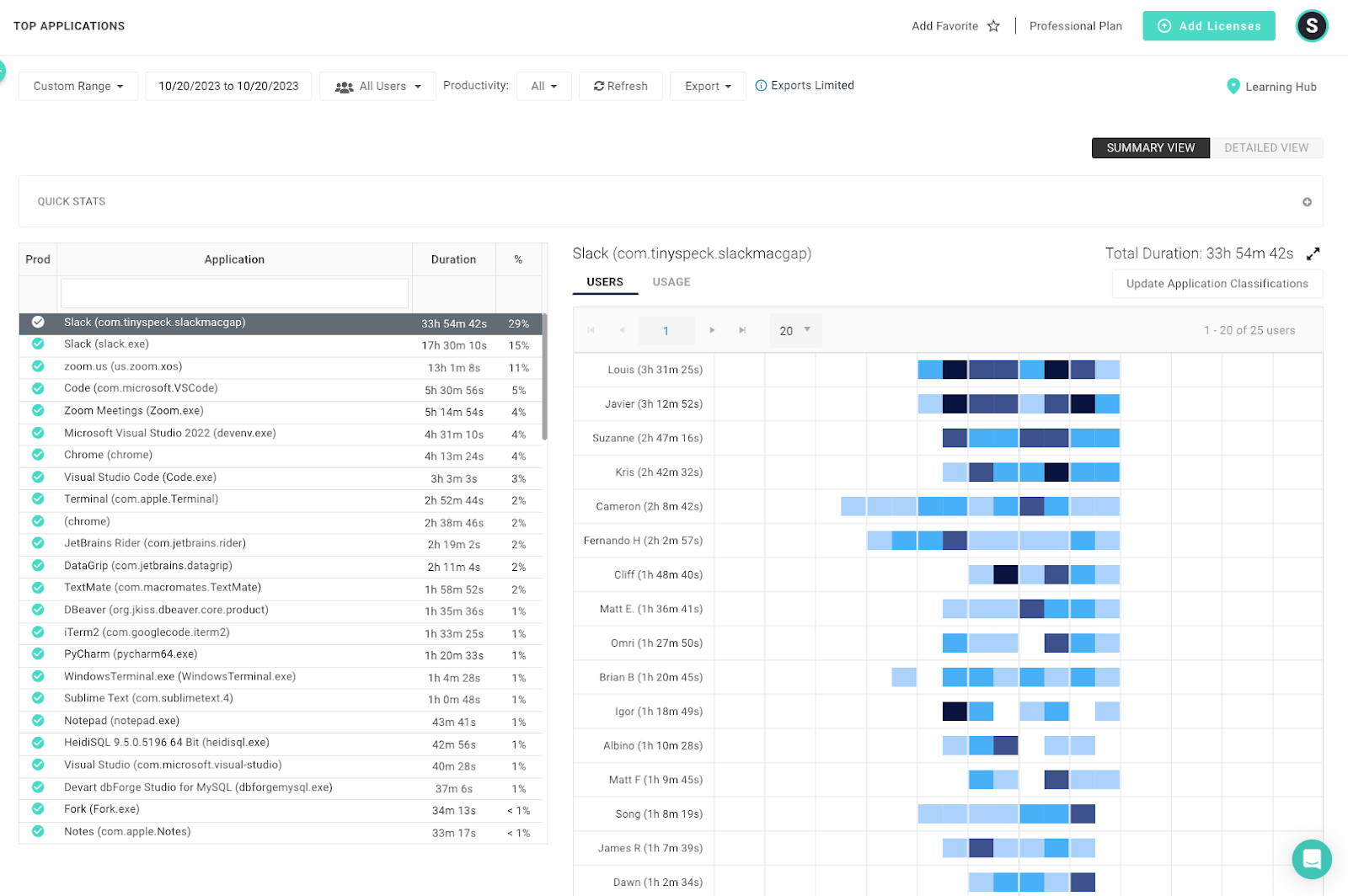Open the user avatar S menu
This screenshot has height=896, width=1348.
pos(1312,26)
